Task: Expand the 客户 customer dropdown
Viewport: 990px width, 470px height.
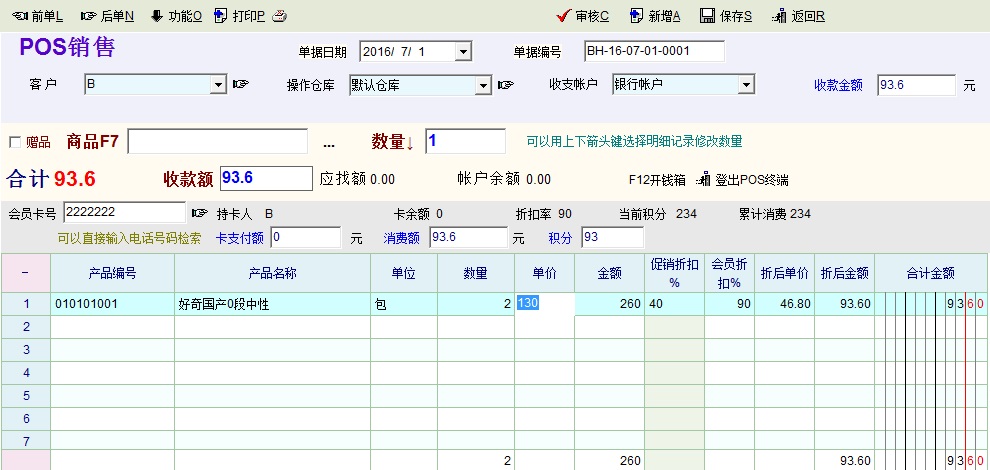Action: coord(219,85)
